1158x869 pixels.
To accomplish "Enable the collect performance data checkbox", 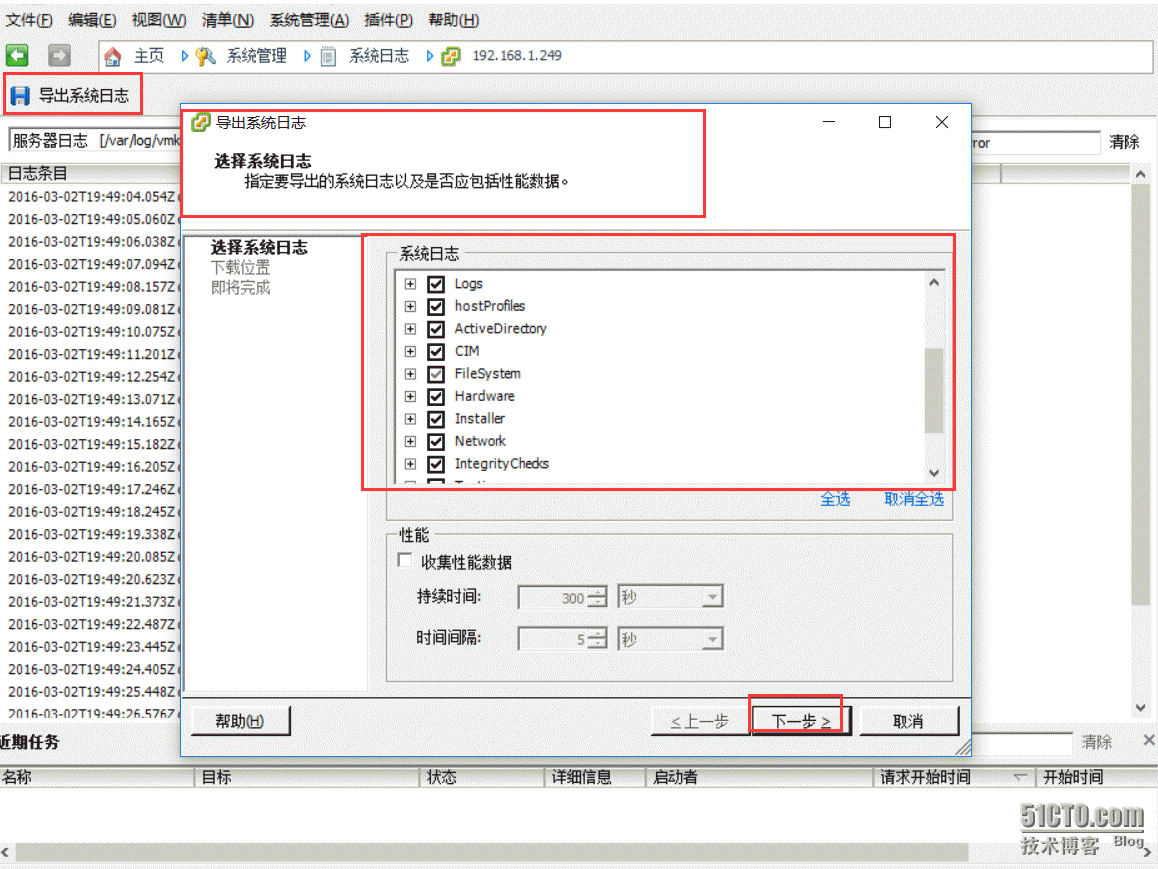I will coord(405,560).
